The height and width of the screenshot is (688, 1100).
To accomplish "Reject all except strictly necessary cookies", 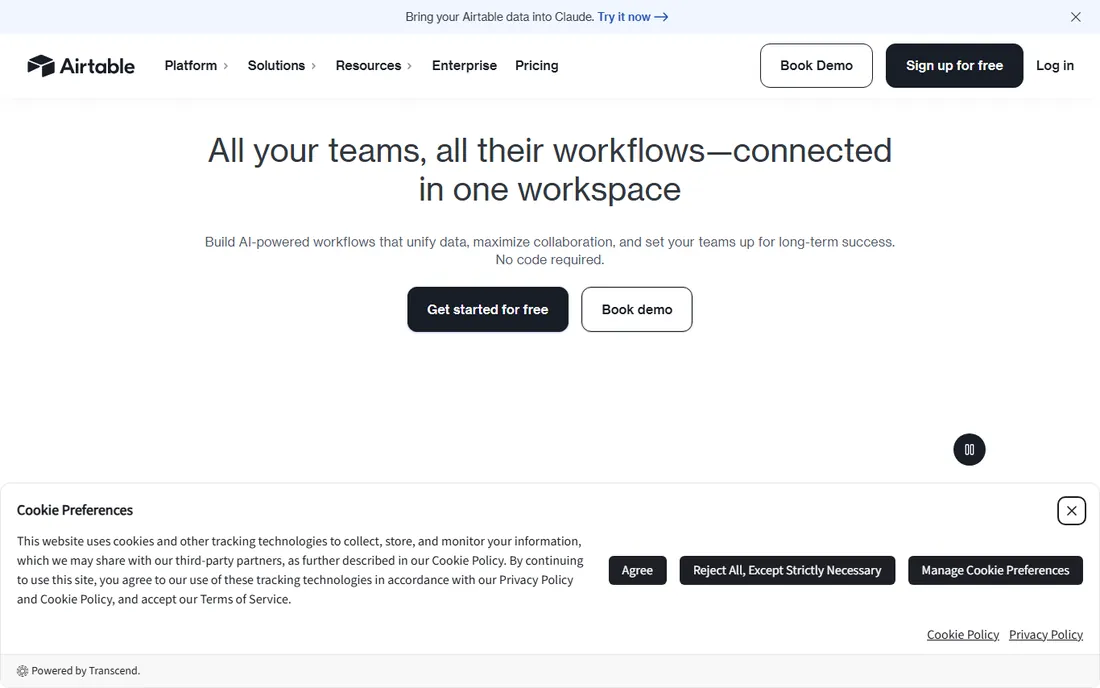I will (786, 570).
